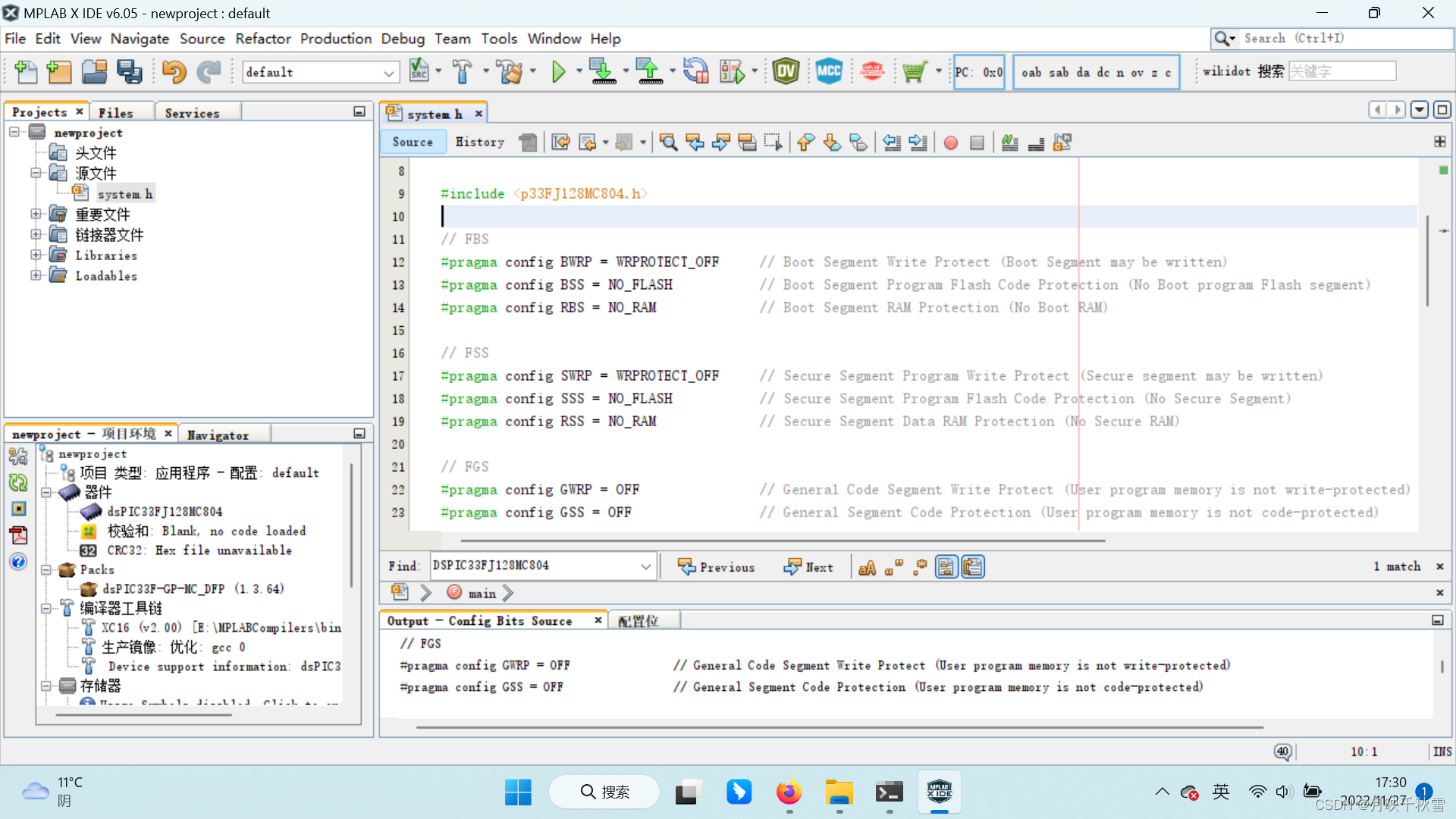Click the Clean and Build icon
The image size is (1456, 819).
510,72
